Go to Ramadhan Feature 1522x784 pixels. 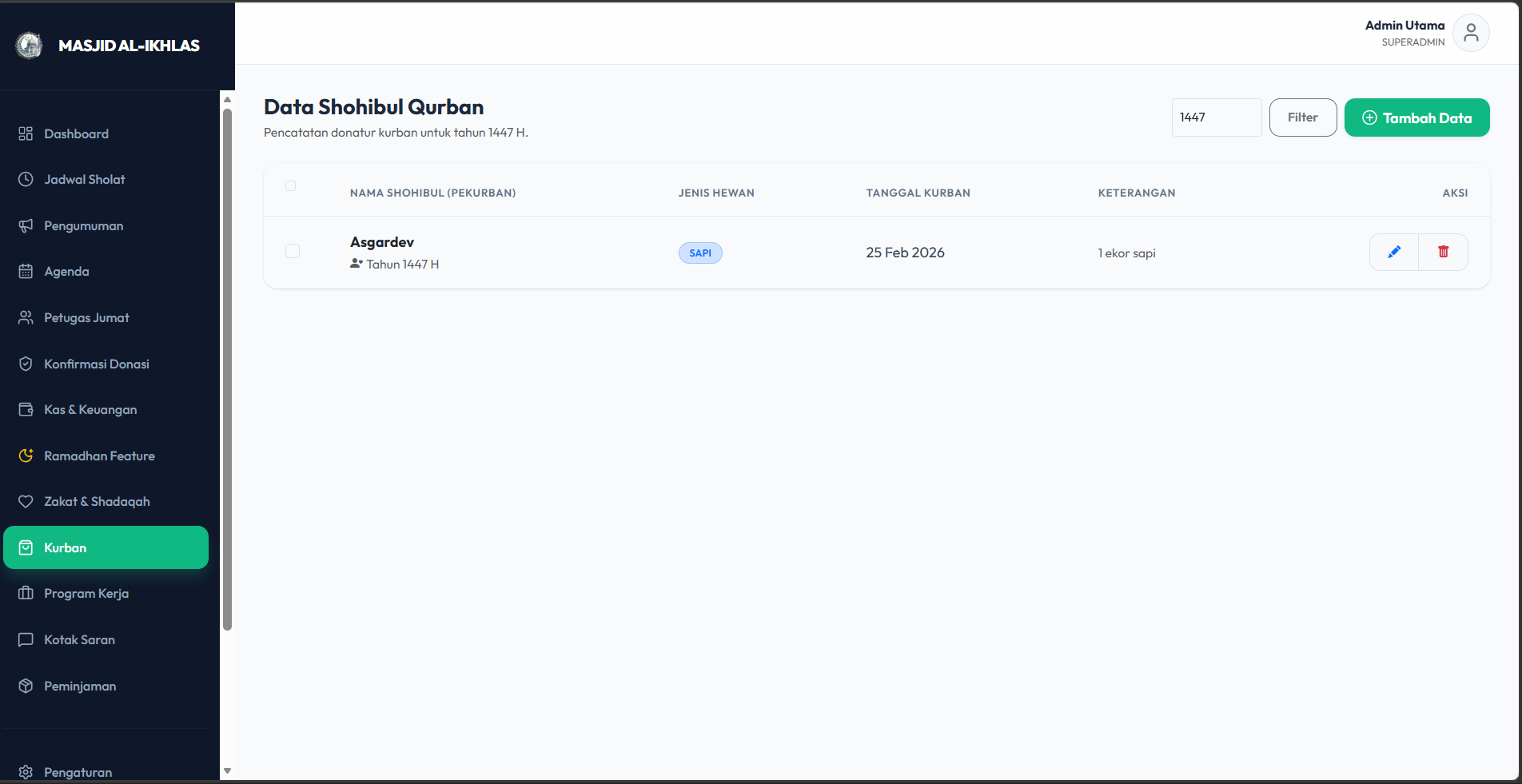click(x=106, y=456)
